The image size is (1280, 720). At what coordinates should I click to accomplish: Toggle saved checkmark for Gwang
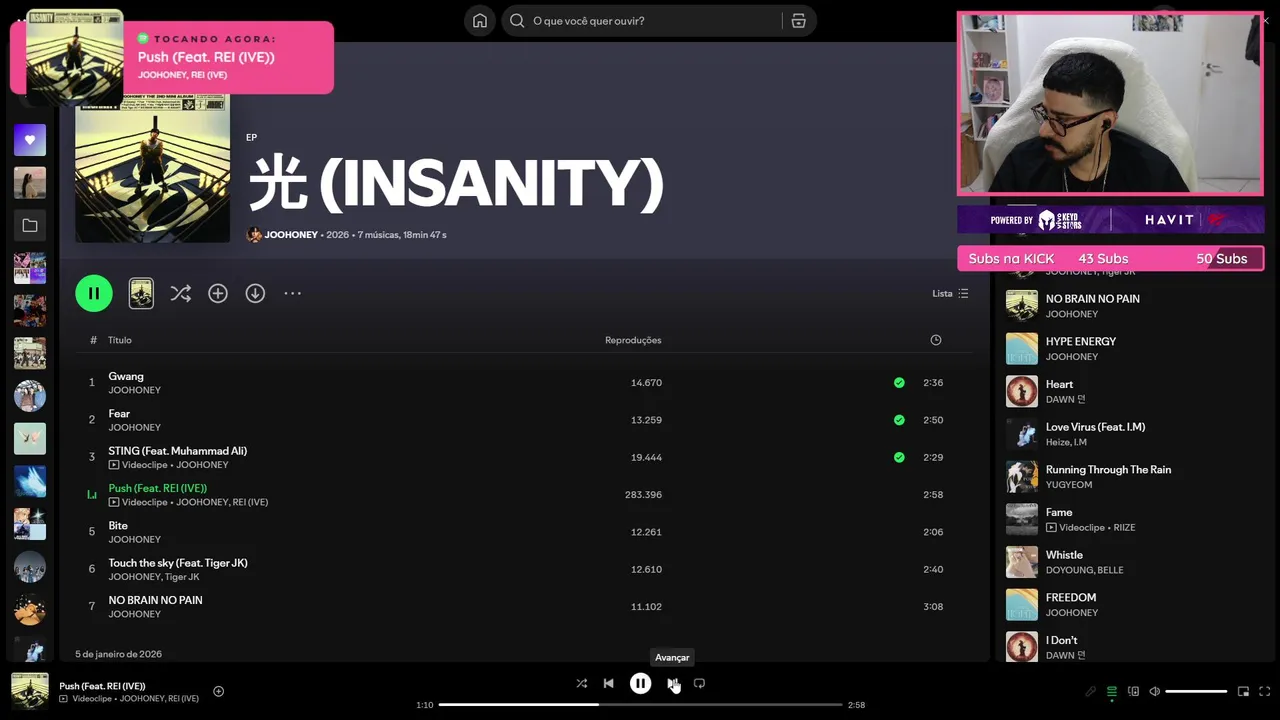[899, 383]
